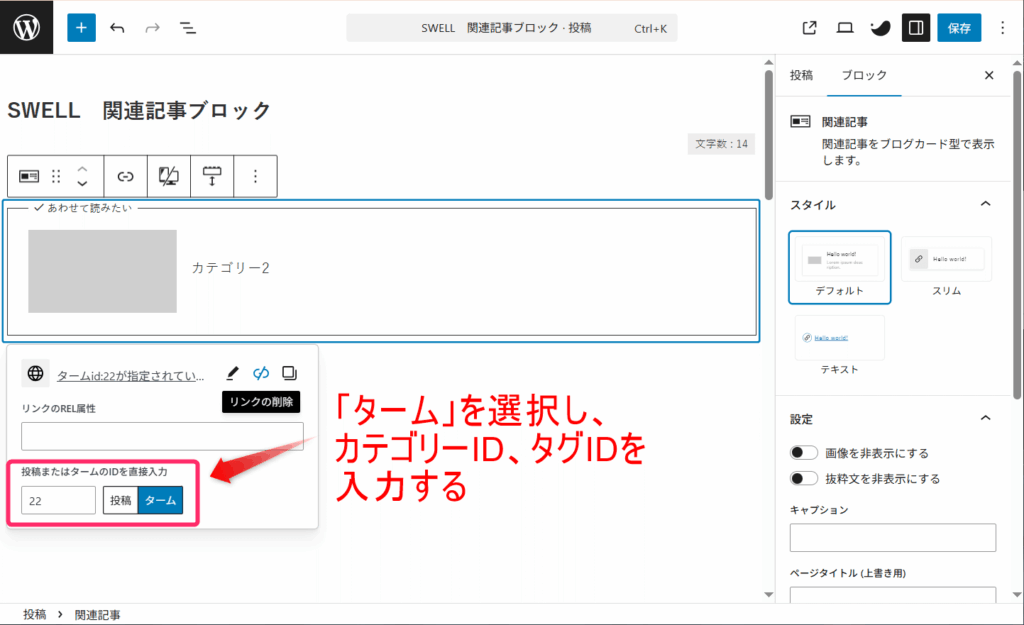Switch to the 投稿 sidebar tab
The image size is (1024, 625).
click(x=801, y=75)
